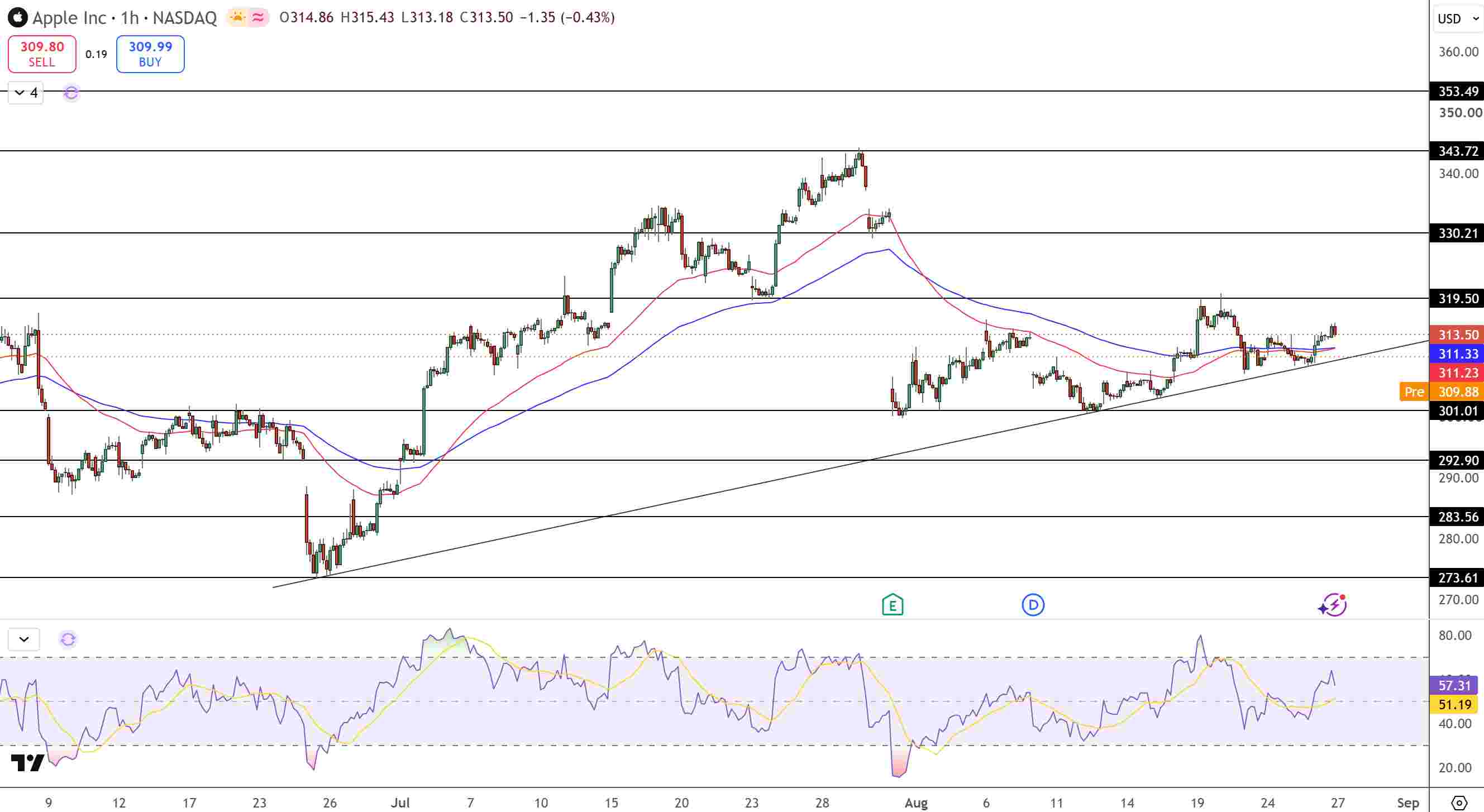Click the 313.50 current price label
This screenshot has height=812, width=1484.
pyautogui.click(x=1457, y=335)
